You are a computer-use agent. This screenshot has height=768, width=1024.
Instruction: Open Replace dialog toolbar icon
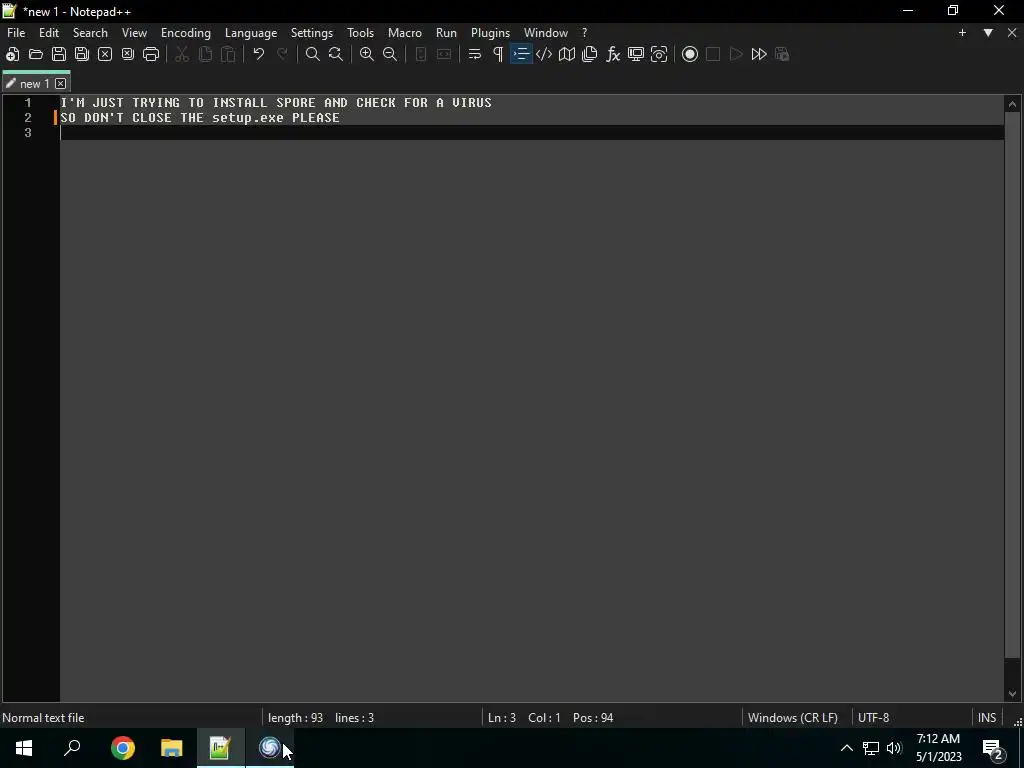coord(336,54)
